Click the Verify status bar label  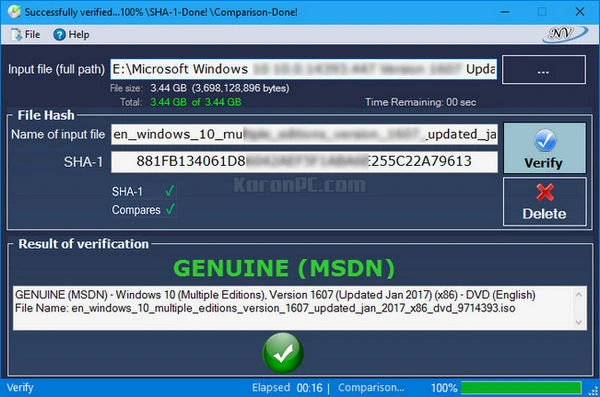[x=20, y=388]
